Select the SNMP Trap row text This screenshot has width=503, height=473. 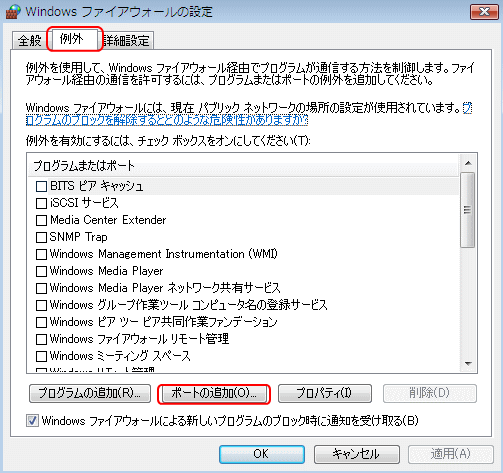click(x=79, y=237)
